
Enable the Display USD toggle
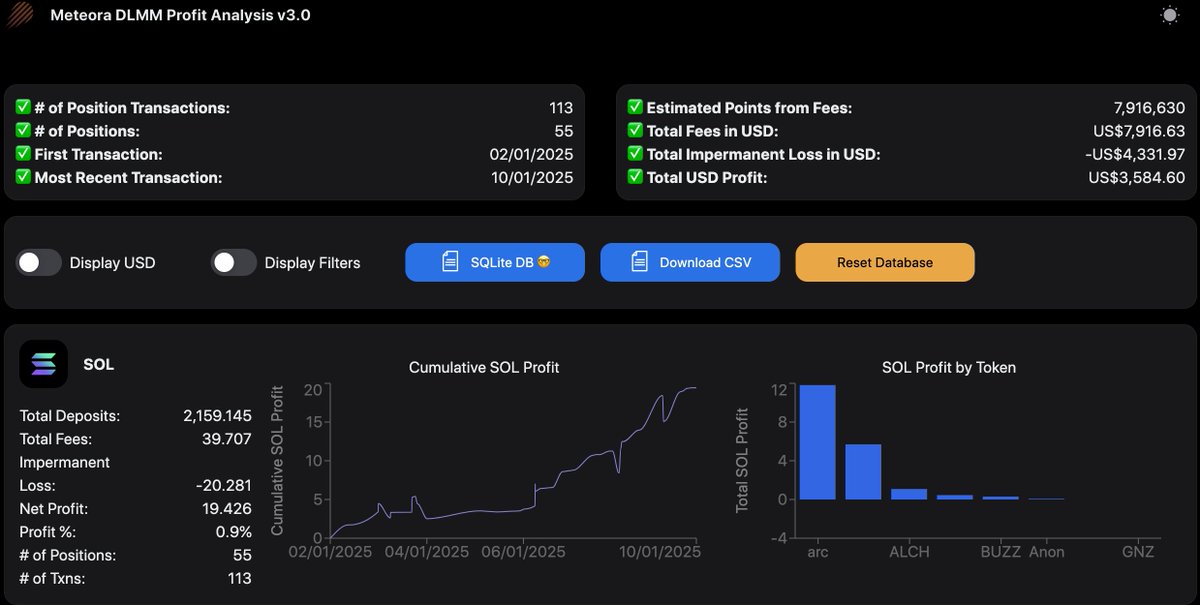(x=39, y=263)
